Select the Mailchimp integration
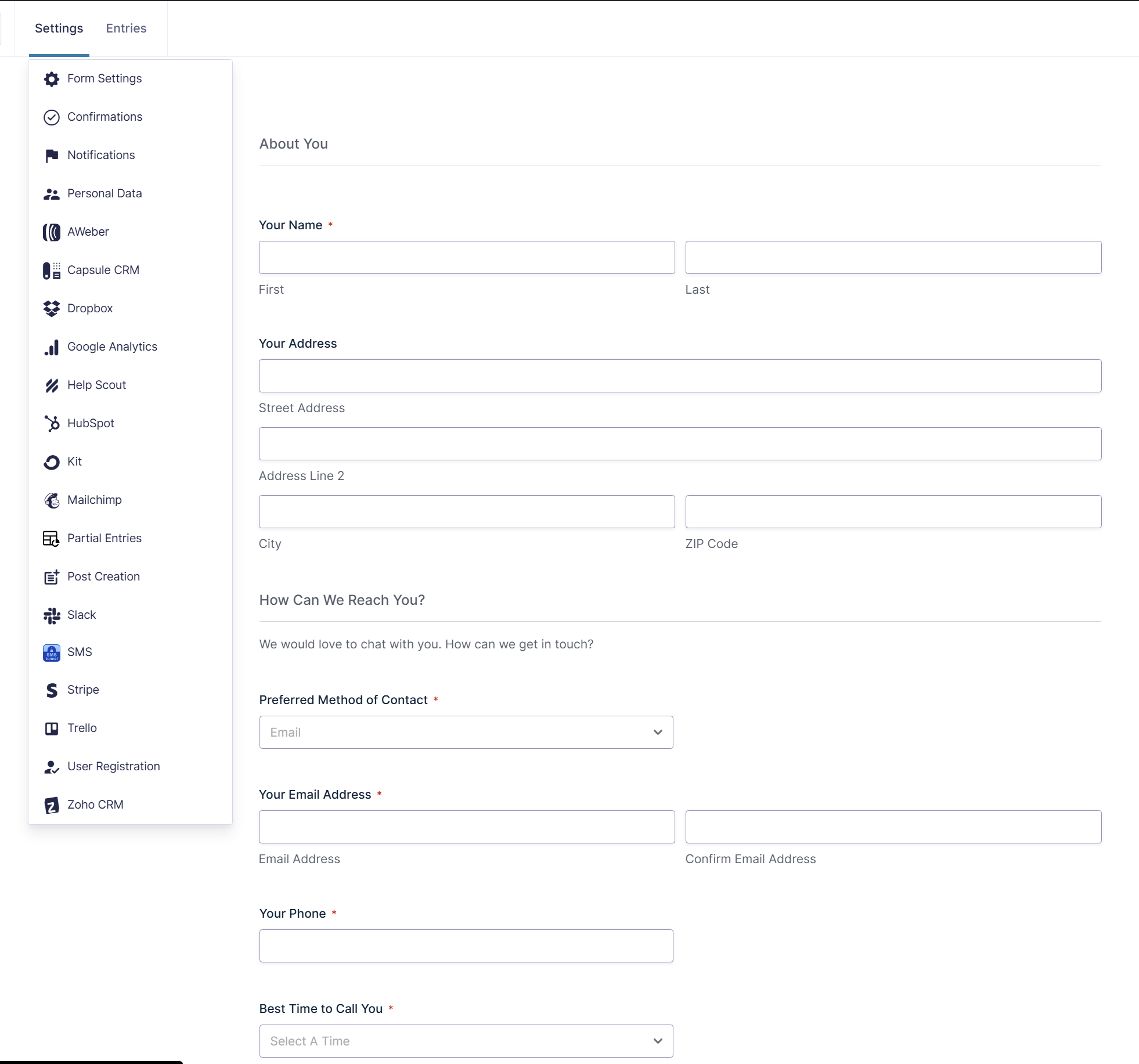Screen dimensions: 1139x1064 click(x=94, y=500)
